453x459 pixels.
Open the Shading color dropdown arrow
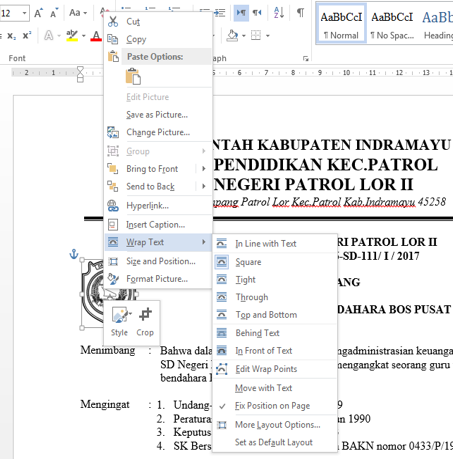(244, 36)
